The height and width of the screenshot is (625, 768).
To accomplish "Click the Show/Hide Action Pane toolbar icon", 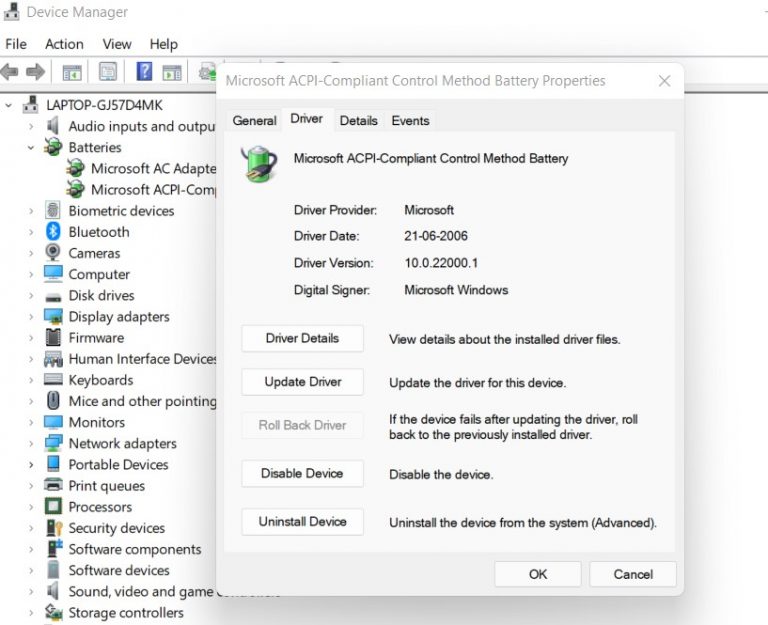I will (172, 73).
